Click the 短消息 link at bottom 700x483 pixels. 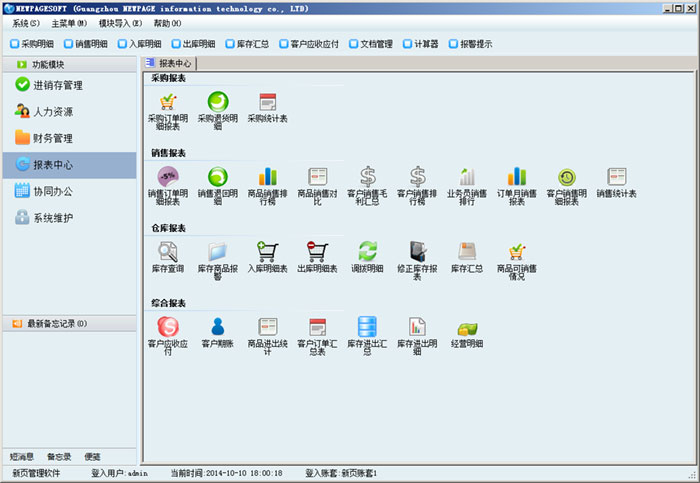21,456
